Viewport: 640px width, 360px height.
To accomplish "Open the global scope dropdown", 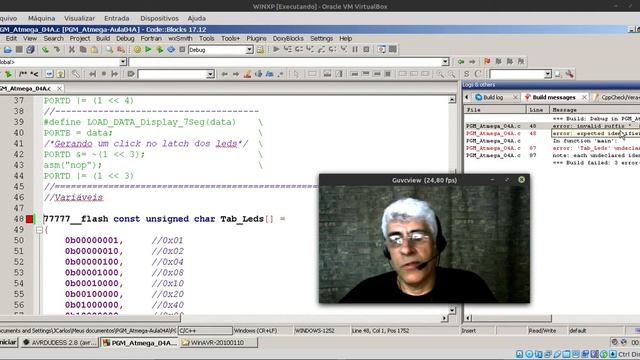I will (x=123, y=62).
